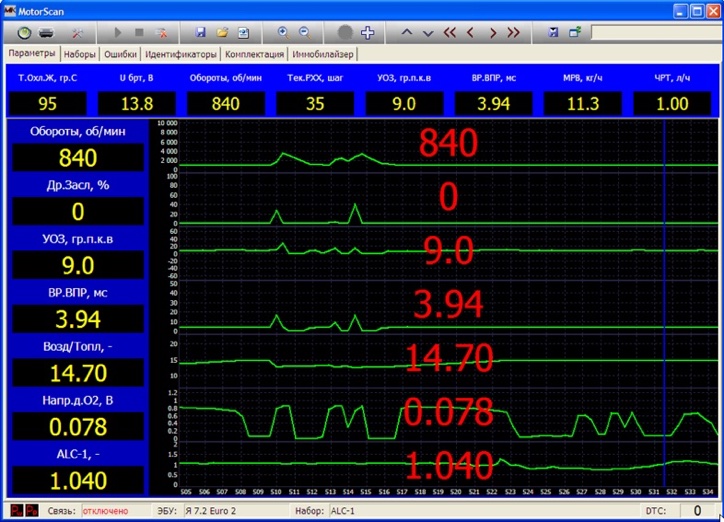Click the blue save-screenshot disk icon near text field
Image resolution: width=724 pixels, height=522 pixels.
553,32
